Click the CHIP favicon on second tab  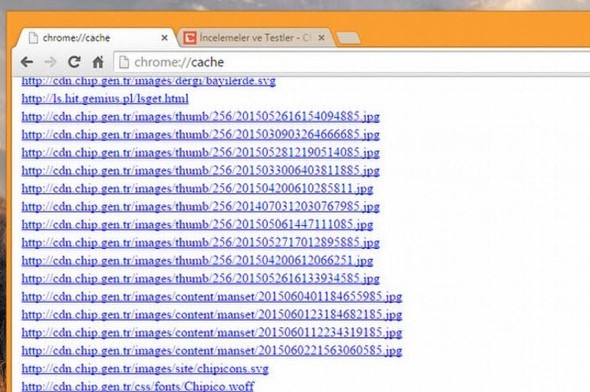point(190,38)
